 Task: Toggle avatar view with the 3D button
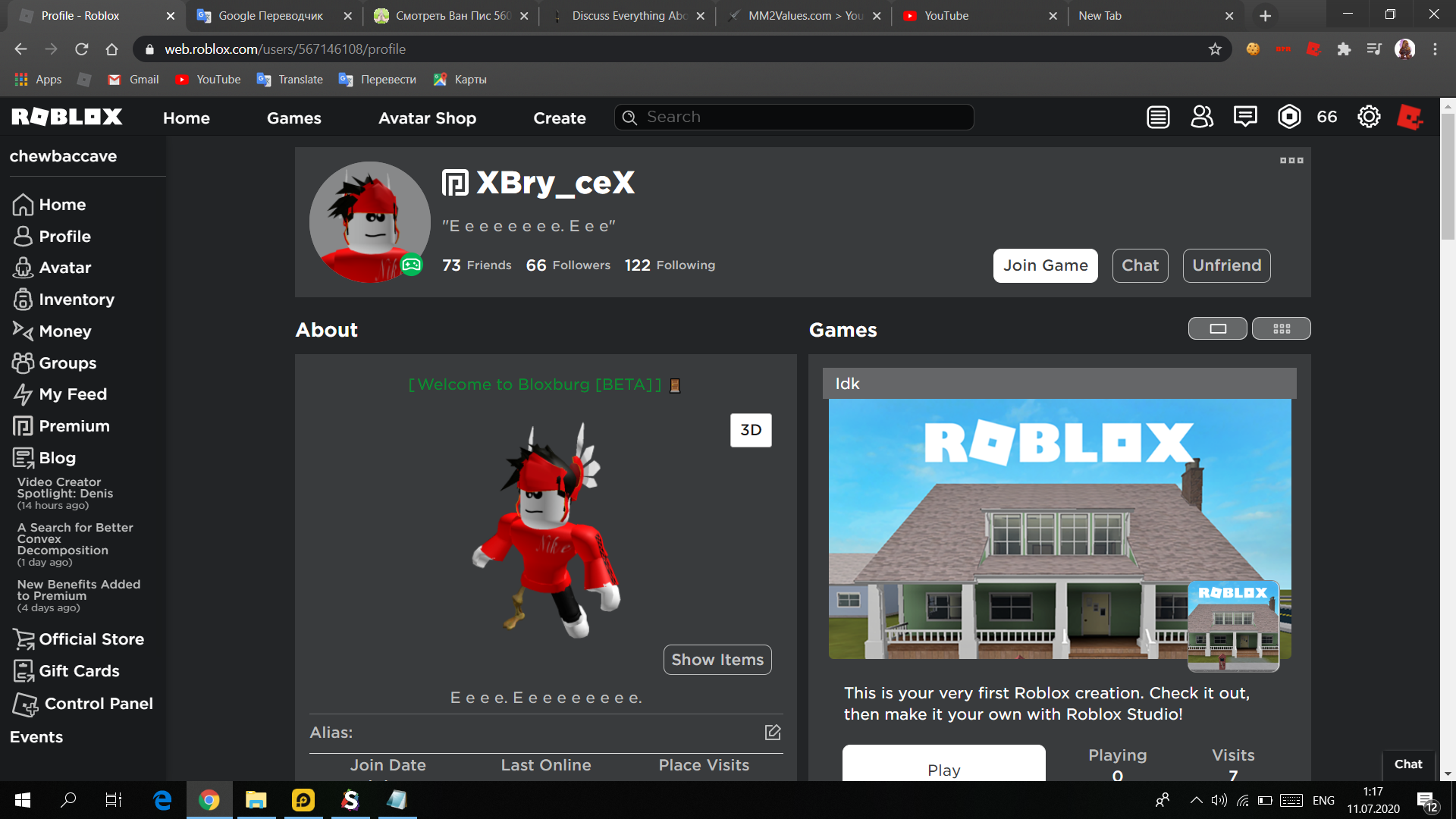(x=751, y=430)
